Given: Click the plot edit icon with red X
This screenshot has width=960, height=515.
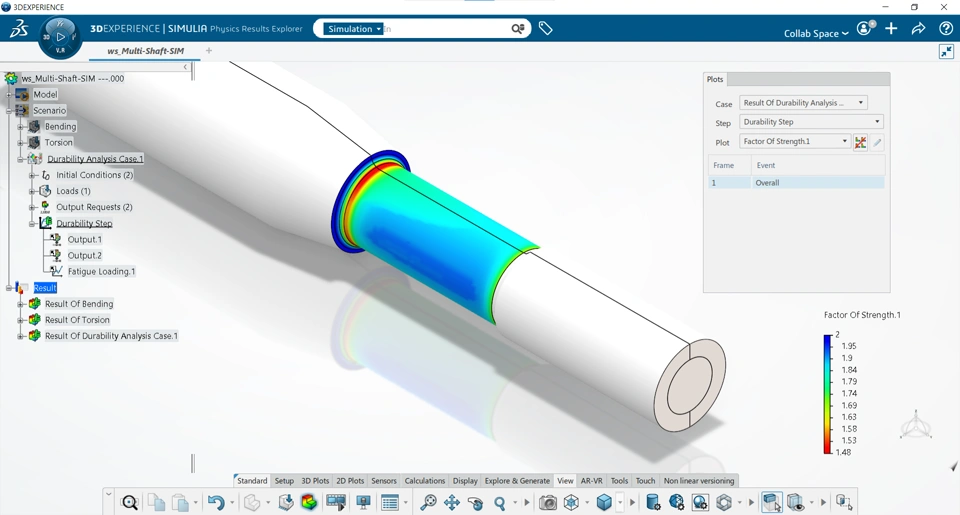Looking at the screenshot, I should 860,142.
